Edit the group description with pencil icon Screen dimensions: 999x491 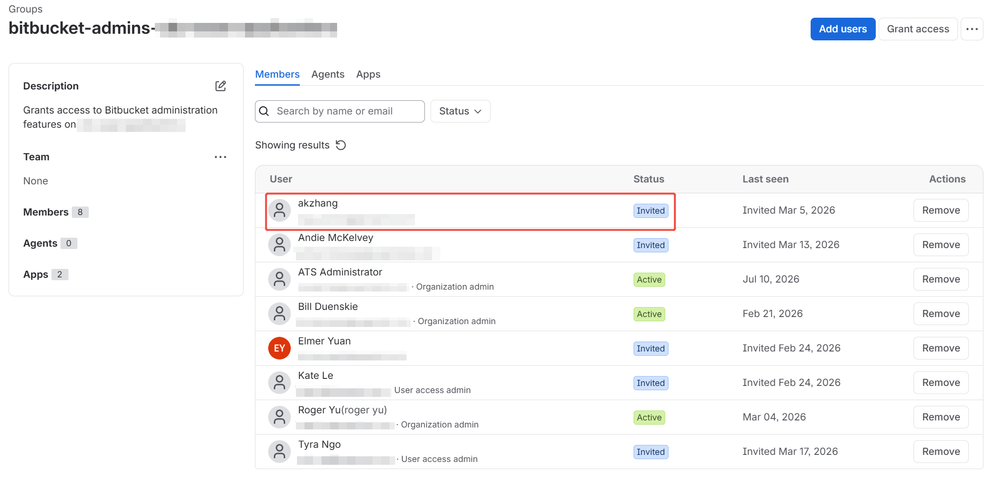tap(220, 86)
